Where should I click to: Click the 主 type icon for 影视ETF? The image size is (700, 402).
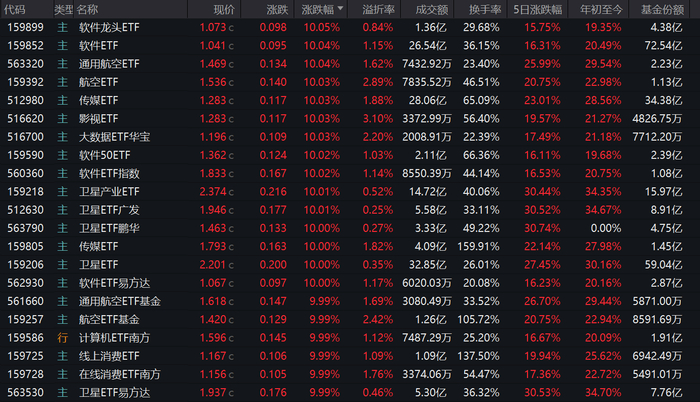(62, 119)
